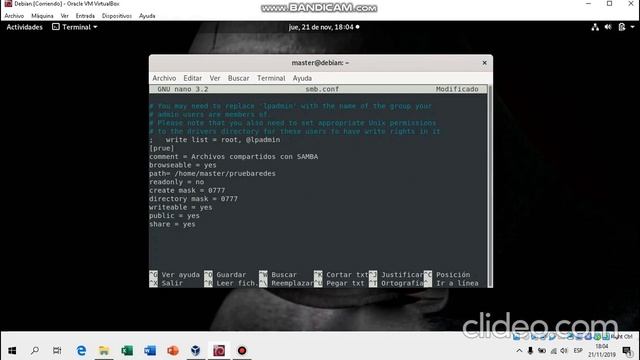Switch to the VirtualBox taskbar icon

(x=196, y=351)
